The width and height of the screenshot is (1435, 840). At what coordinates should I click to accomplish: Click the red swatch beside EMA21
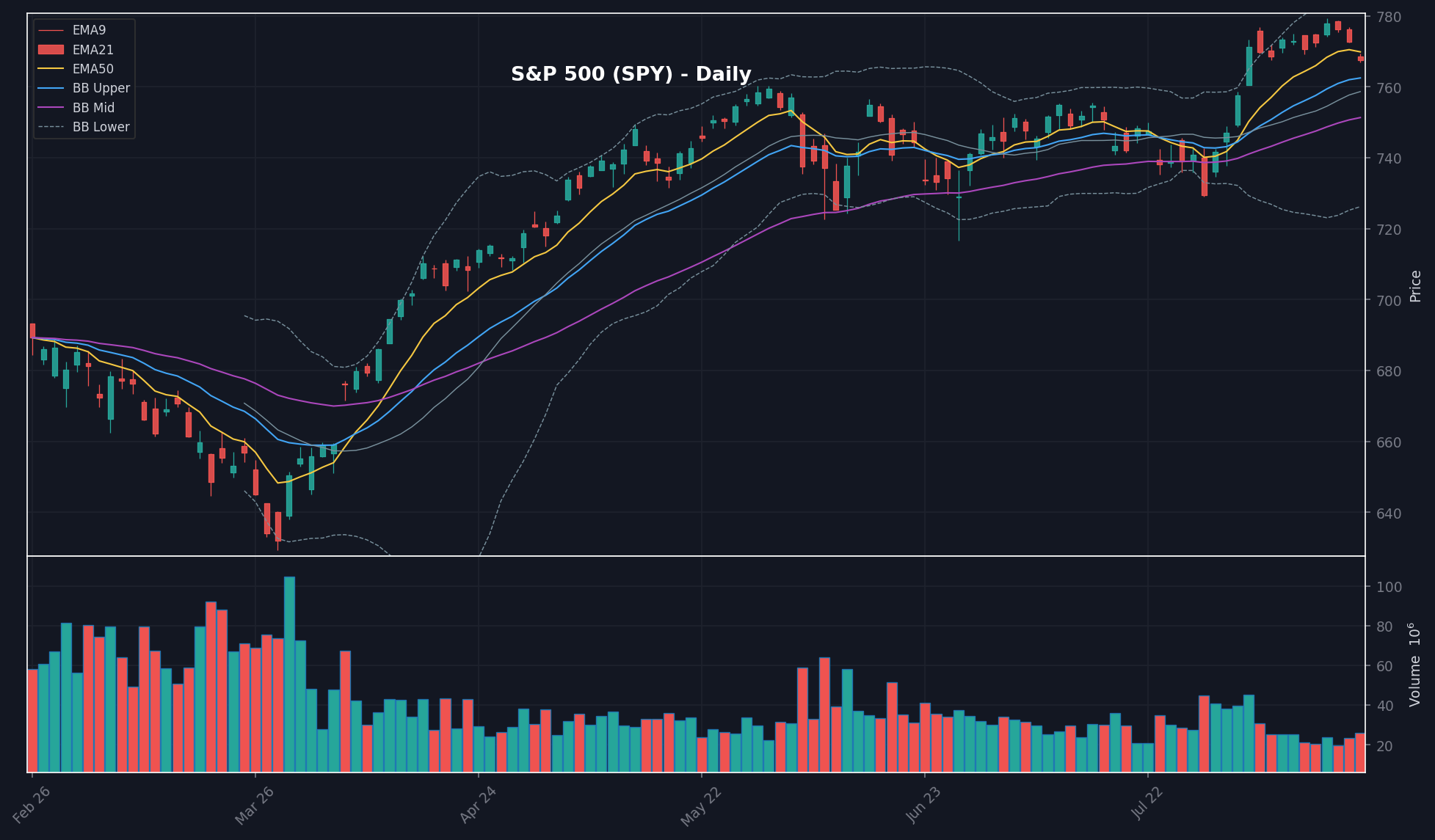point(51,50)
